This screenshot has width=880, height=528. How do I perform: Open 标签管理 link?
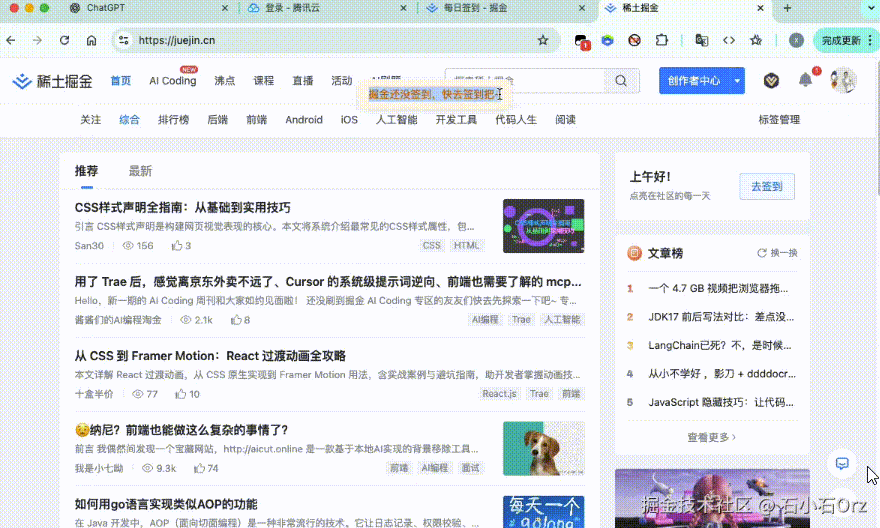point(779,120)
